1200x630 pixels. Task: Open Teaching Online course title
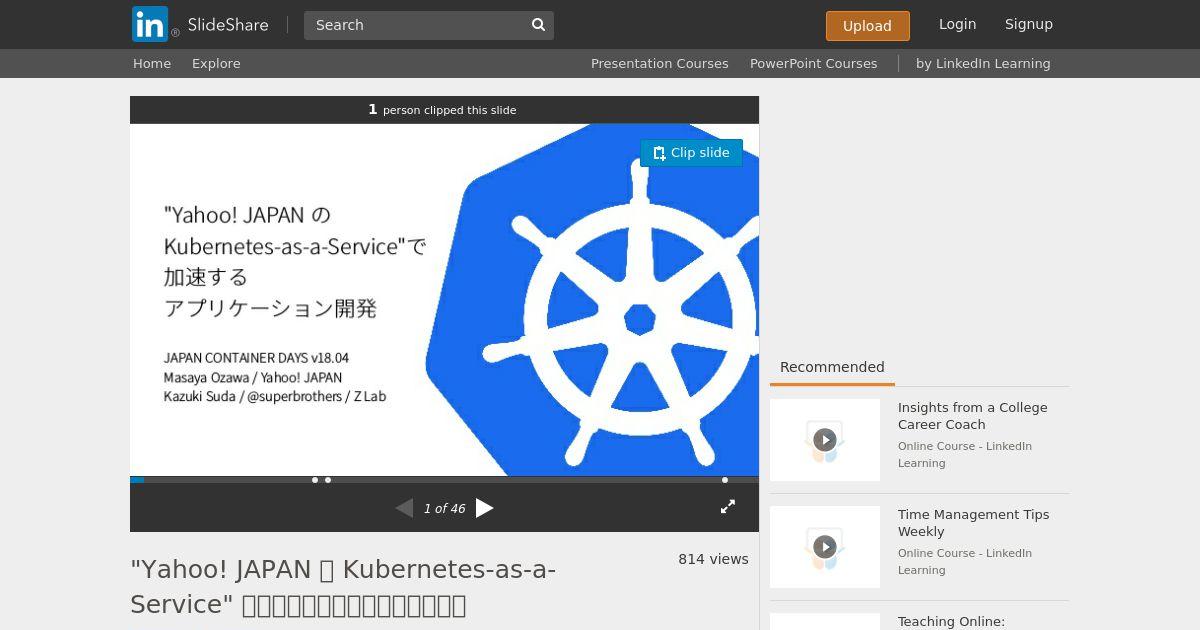(951, 622)
